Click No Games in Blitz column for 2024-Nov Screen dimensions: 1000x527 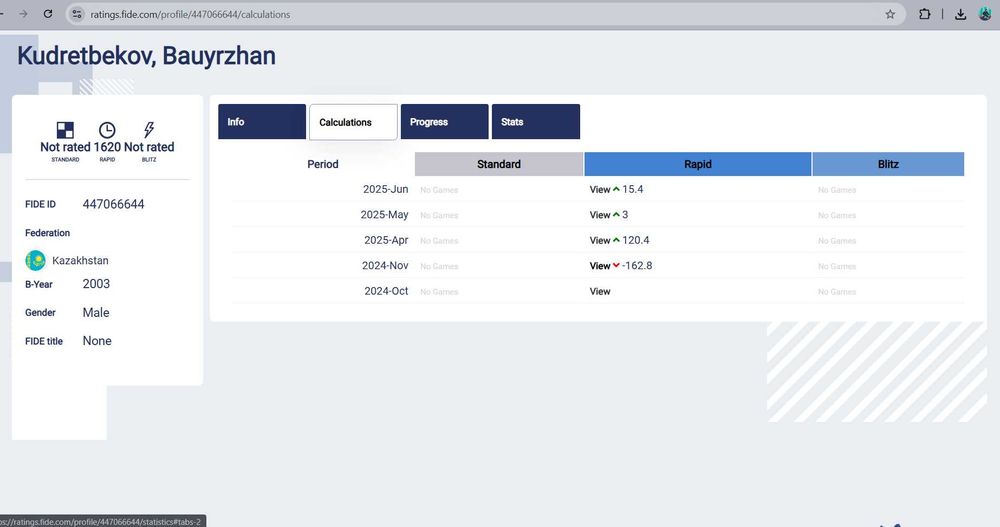[x=837, y=267]
